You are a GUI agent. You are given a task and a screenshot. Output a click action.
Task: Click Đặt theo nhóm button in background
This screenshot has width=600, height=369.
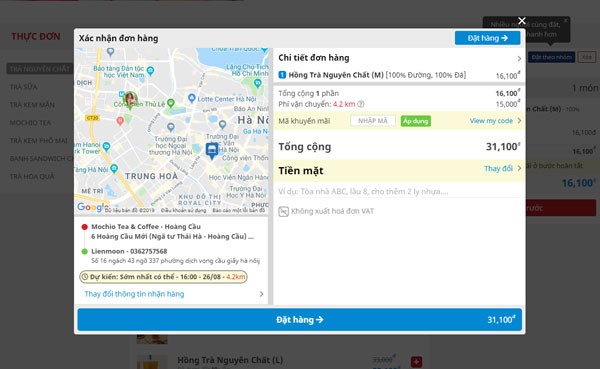[x=551, y=57]
